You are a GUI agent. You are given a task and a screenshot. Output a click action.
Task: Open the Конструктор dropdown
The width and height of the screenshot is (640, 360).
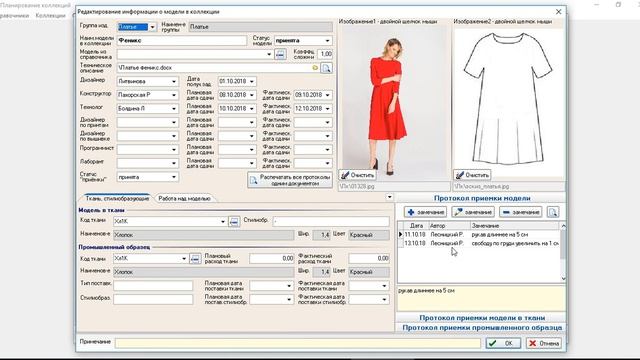coord(174,95)
